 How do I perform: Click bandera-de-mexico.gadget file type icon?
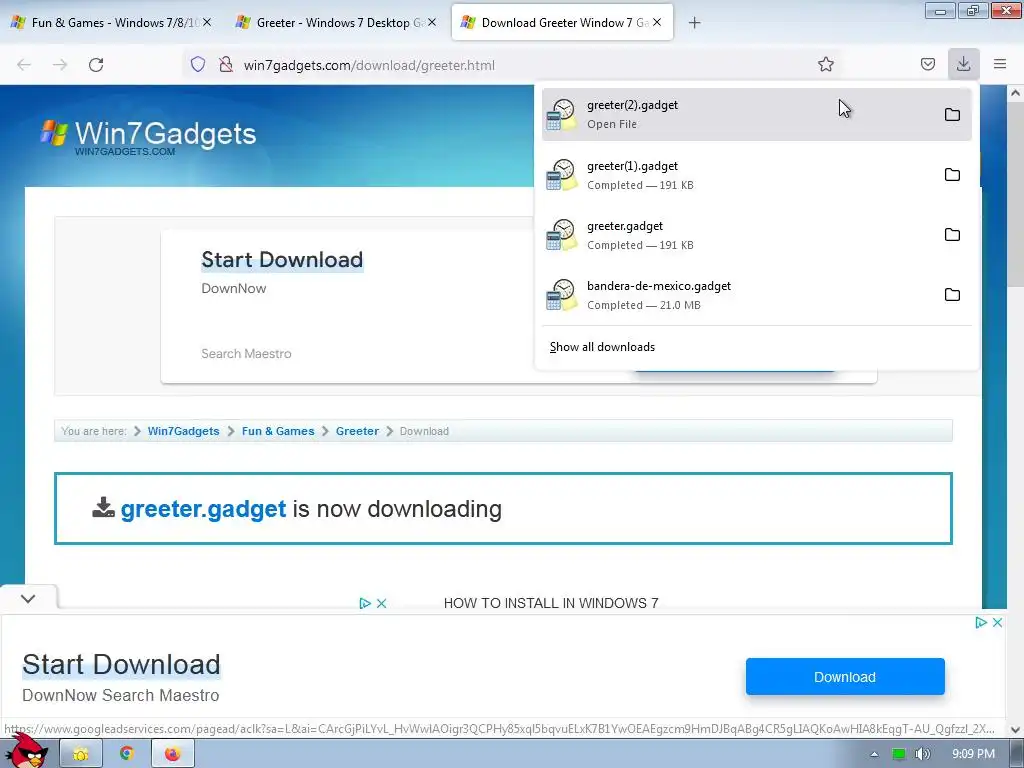pos(561,295)
